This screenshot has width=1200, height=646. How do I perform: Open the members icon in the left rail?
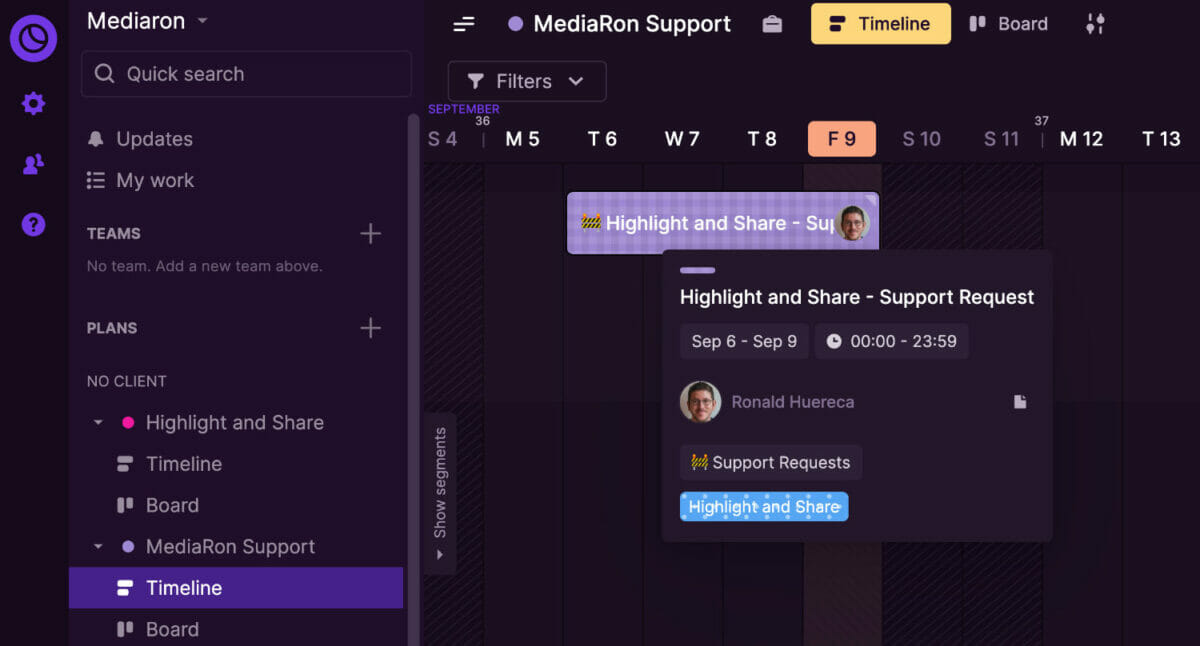(33, 165)
